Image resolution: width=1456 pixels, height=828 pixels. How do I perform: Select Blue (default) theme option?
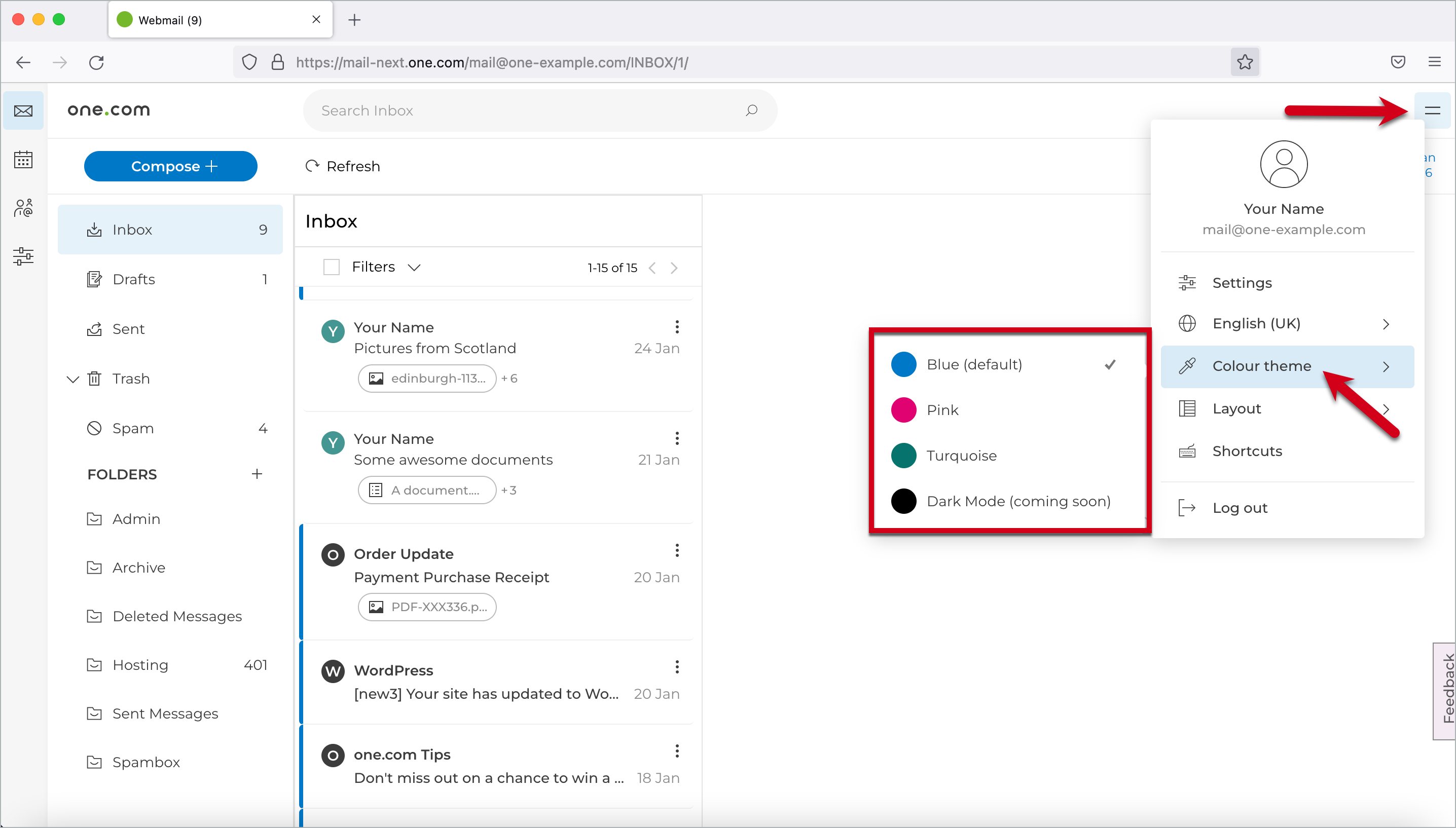pos(974,364)
